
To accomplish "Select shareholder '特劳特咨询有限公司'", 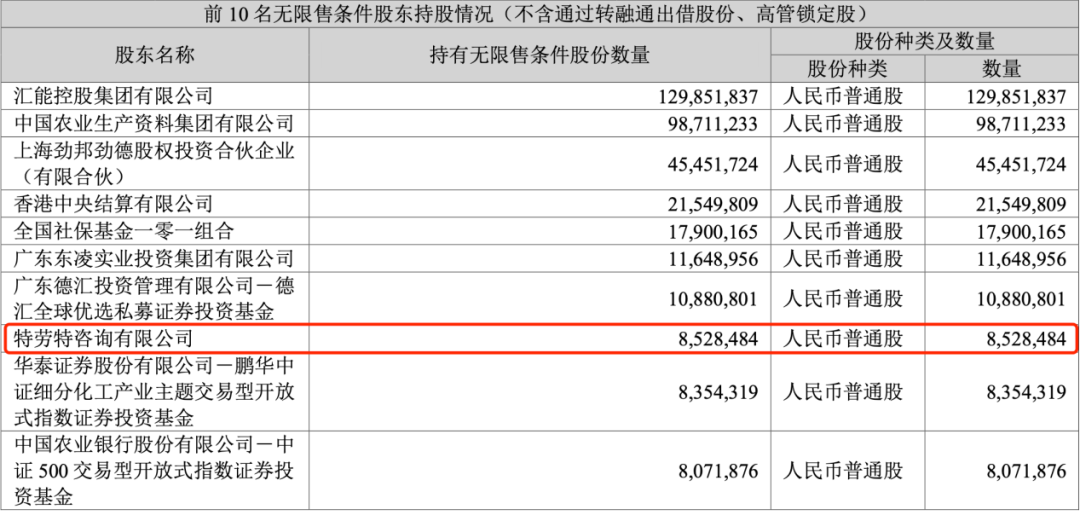I will (x=104, y=339).
